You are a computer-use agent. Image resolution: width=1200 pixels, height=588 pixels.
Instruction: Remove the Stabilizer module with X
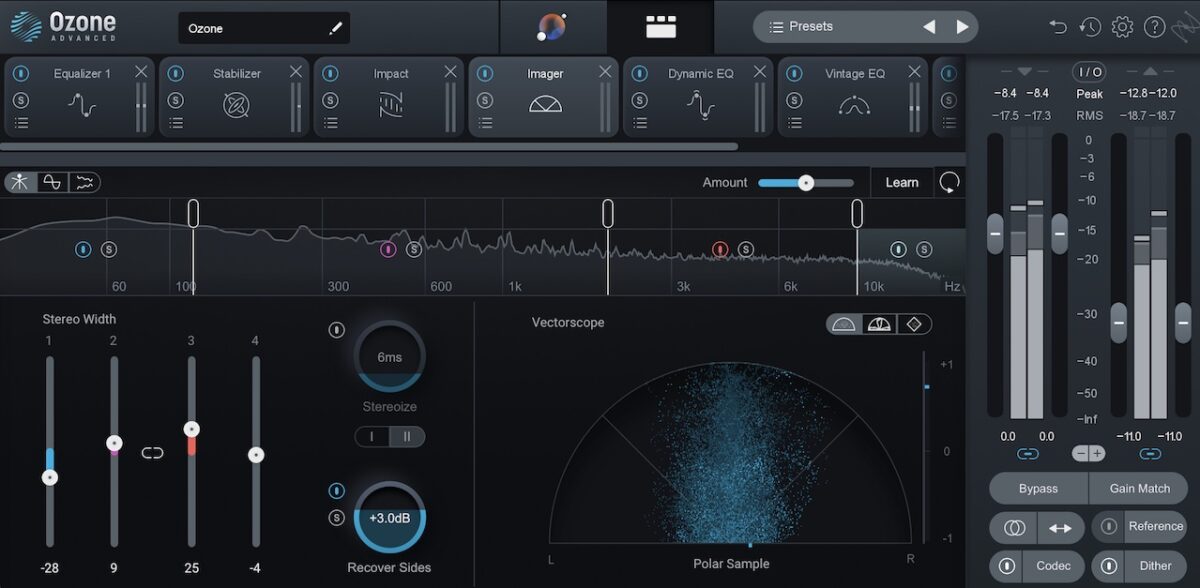(296, 72)
